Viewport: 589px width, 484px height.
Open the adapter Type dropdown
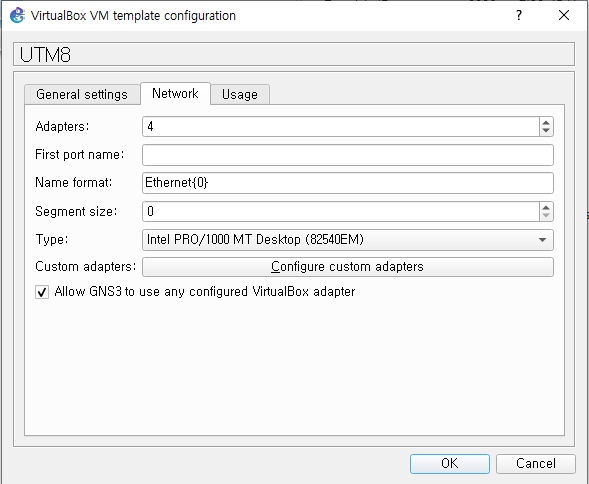(347, 240)
